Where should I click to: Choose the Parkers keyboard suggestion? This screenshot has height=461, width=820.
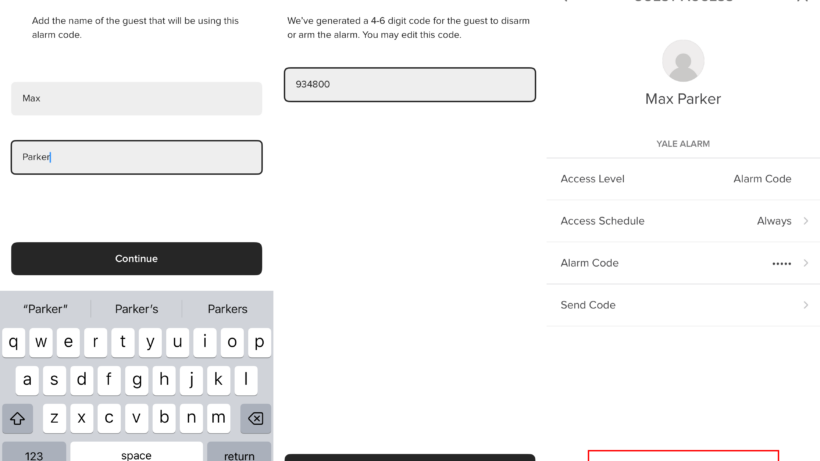[x=227, y=309]
